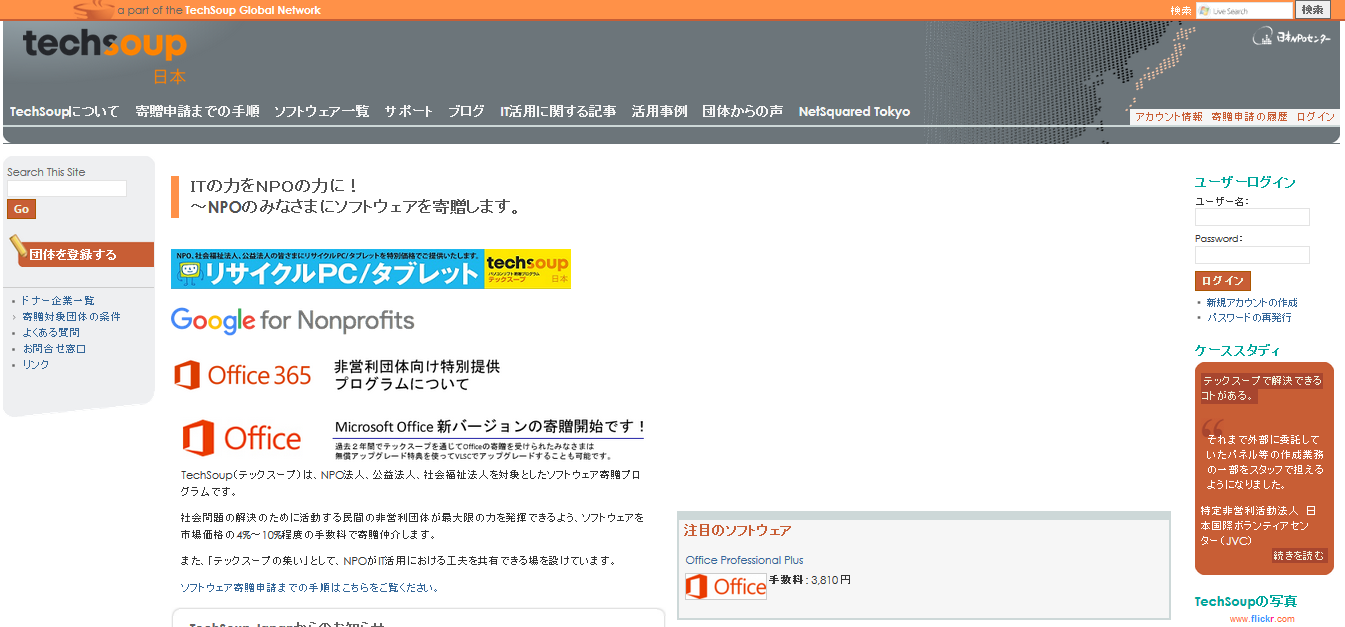The image size is (1345, 627).
Task: Open 新規アカウントの作成 link
Action: [1252, 302]
